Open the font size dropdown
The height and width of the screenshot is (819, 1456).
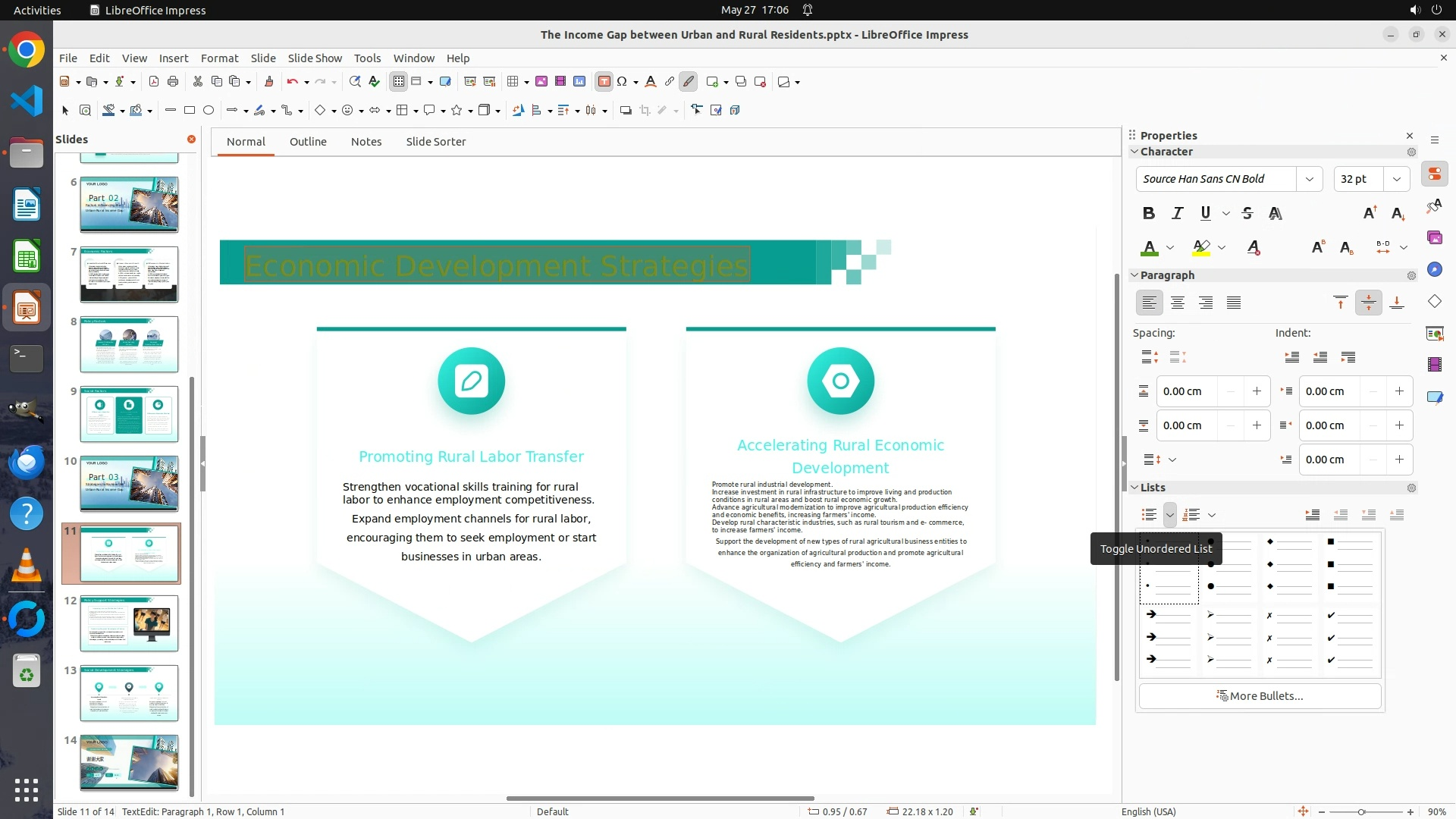tap(1396, 179)
